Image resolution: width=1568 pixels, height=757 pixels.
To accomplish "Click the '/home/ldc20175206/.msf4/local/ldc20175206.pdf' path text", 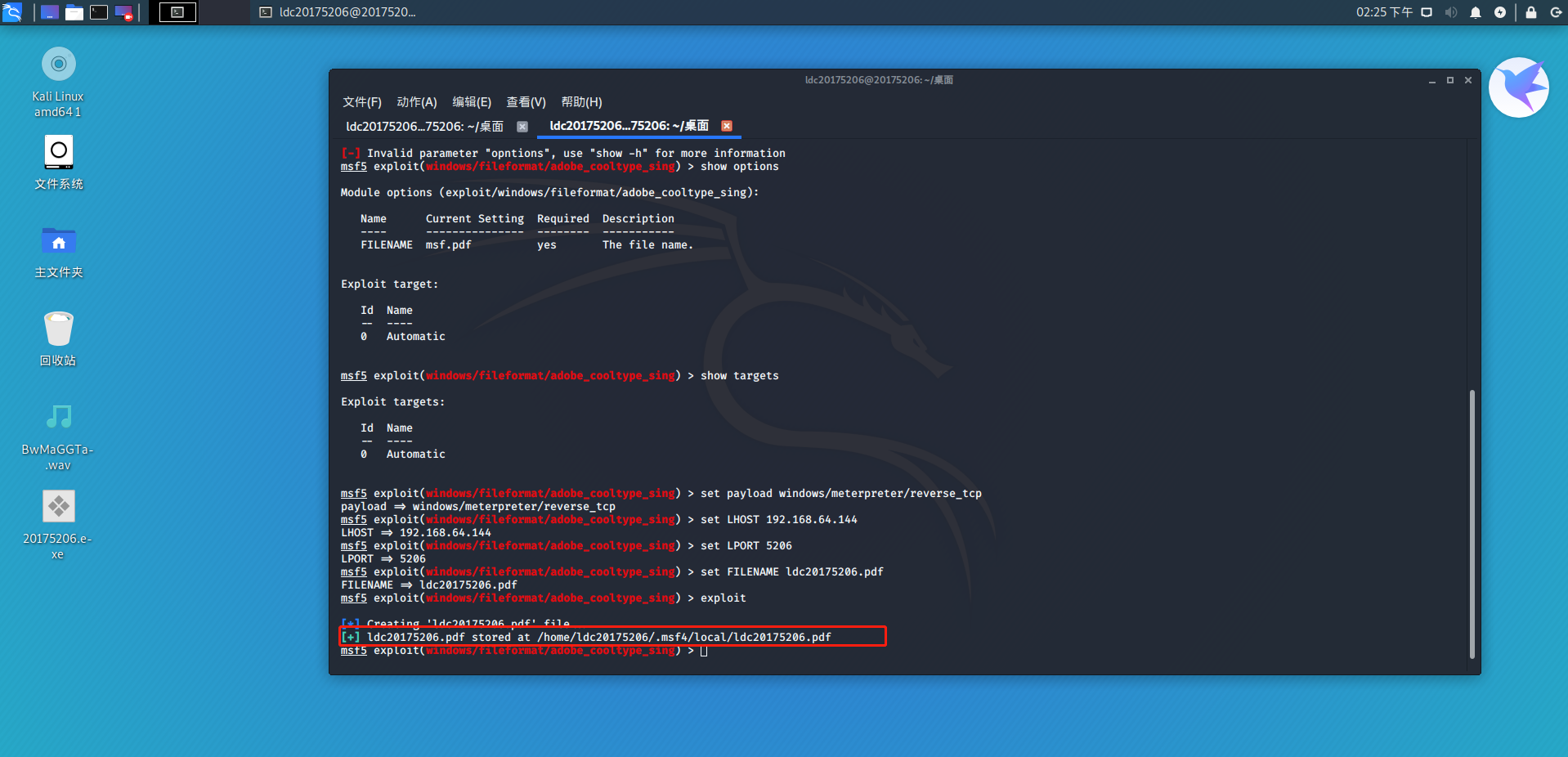I will [x=683, y=638].
